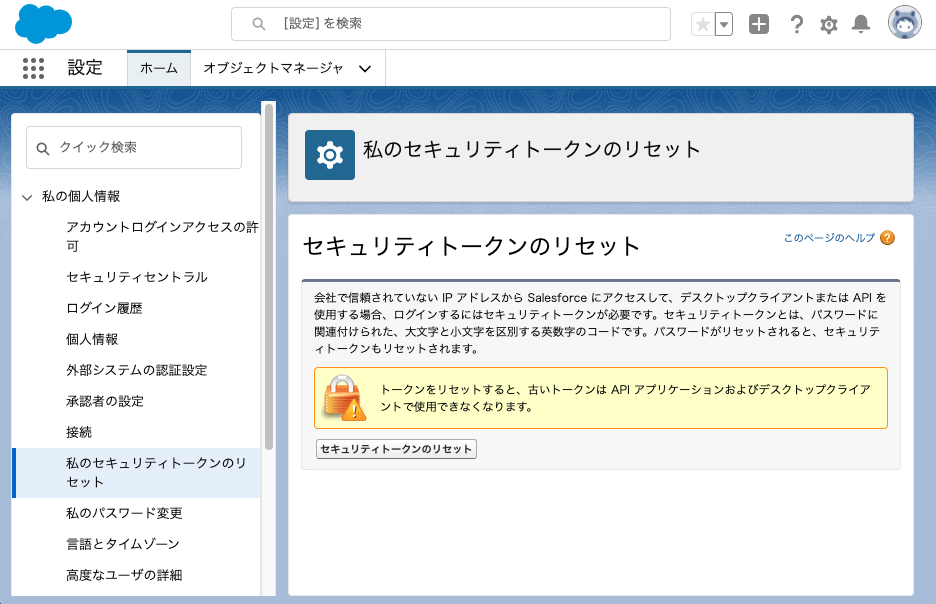This screenshot has height=604, width=936.
Task: Switch to the ホーム tab
Action: point(158,68)
